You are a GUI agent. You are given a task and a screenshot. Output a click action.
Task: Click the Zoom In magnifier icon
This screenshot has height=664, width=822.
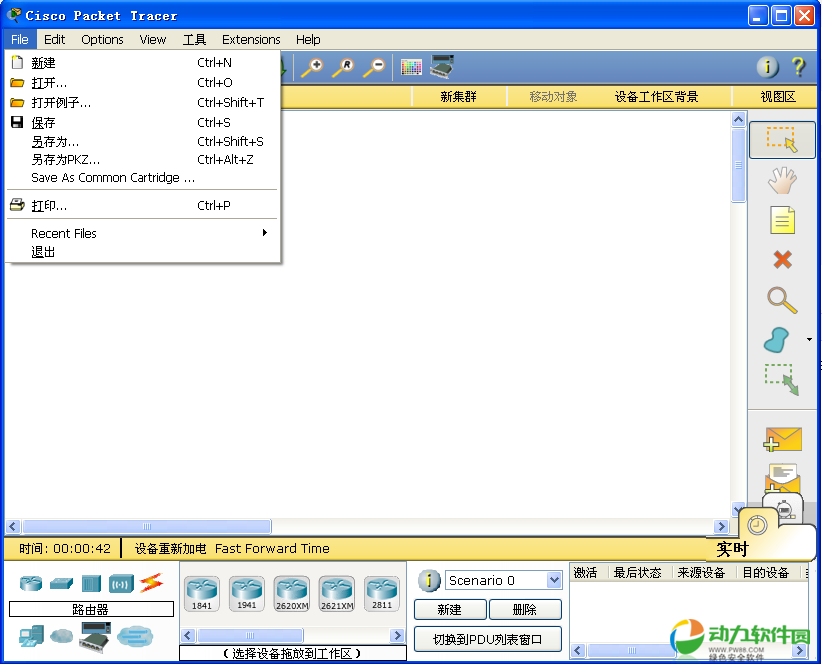click(x=312, y=67)
